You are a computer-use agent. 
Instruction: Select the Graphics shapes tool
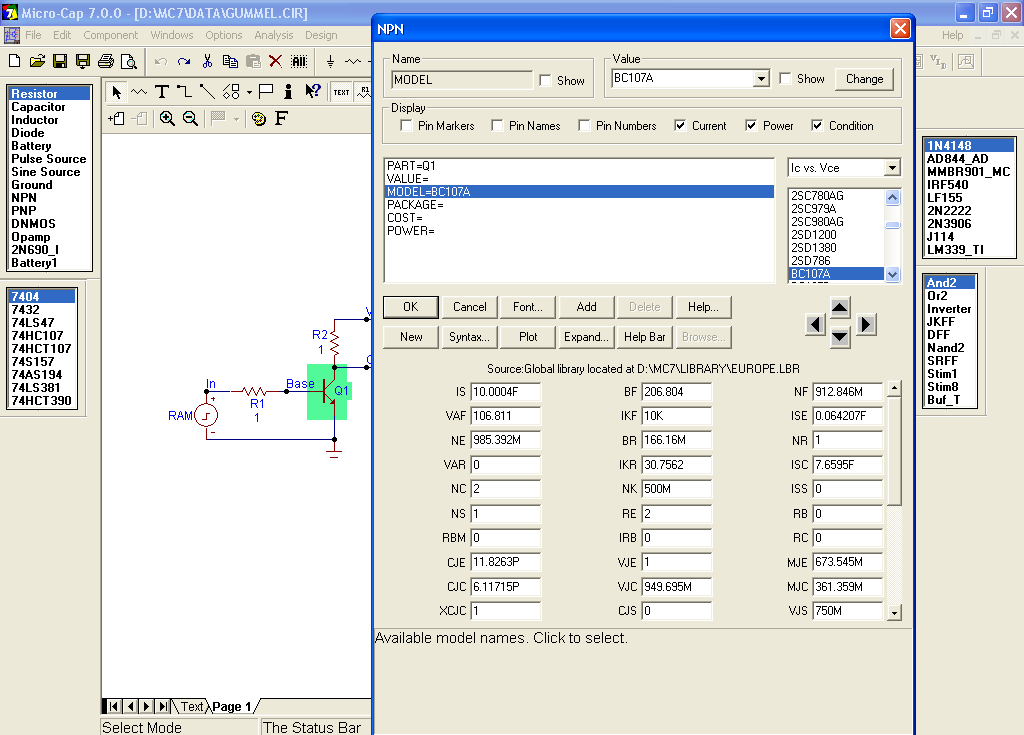point(231,91)
